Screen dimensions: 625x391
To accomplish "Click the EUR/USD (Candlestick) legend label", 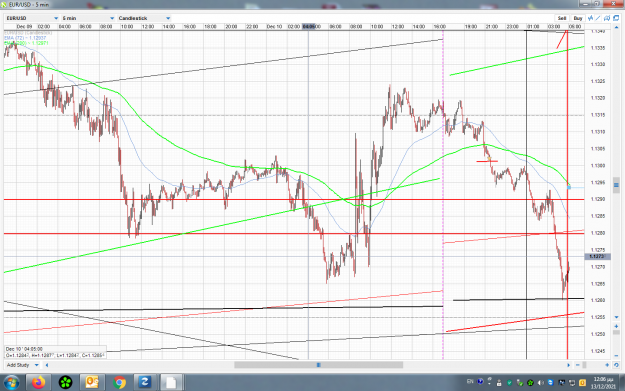I will (x=28, y=33).
